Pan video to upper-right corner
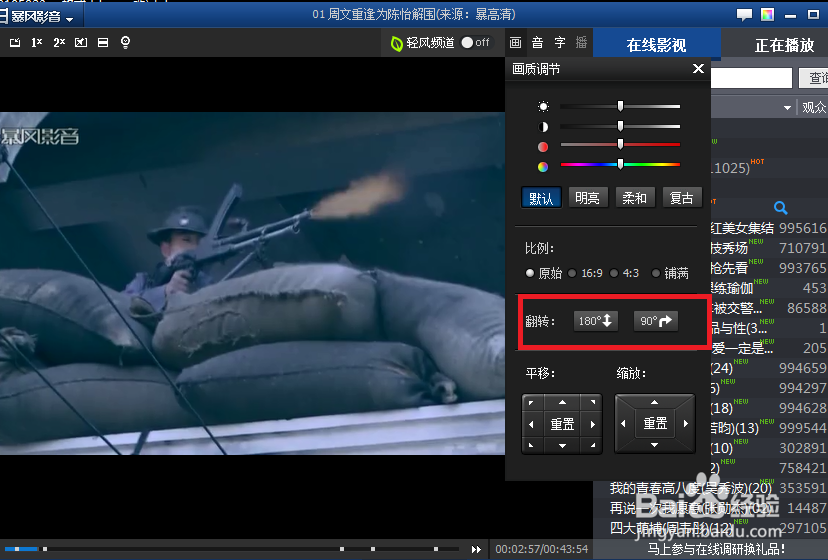The width and height of the screenshot is (828, 560). coord(593,403)
